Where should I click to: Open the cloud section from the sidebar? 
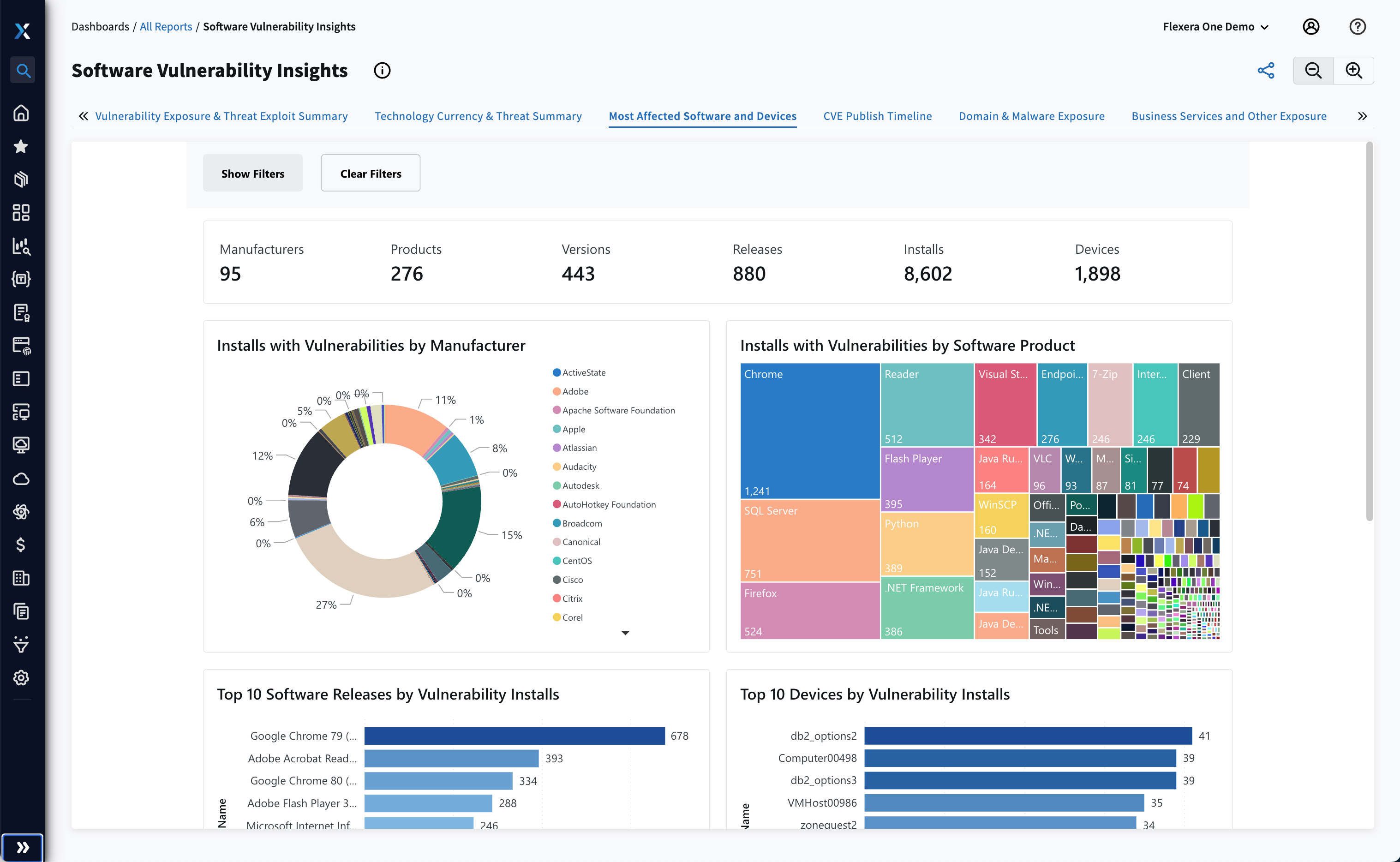(x=21, y=479)
